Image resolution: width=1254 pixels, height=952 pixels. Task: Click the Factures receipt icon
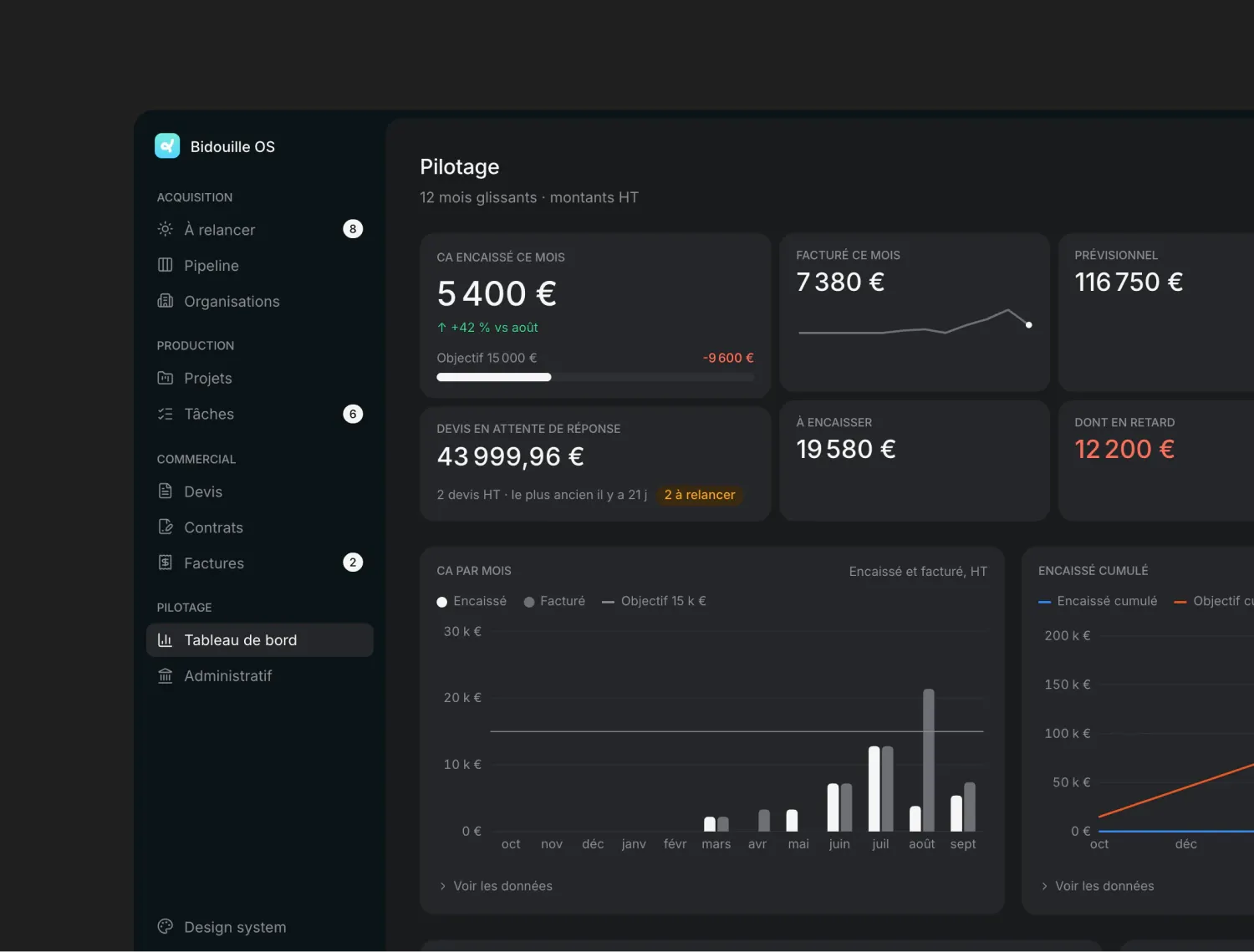click(166, 563)
